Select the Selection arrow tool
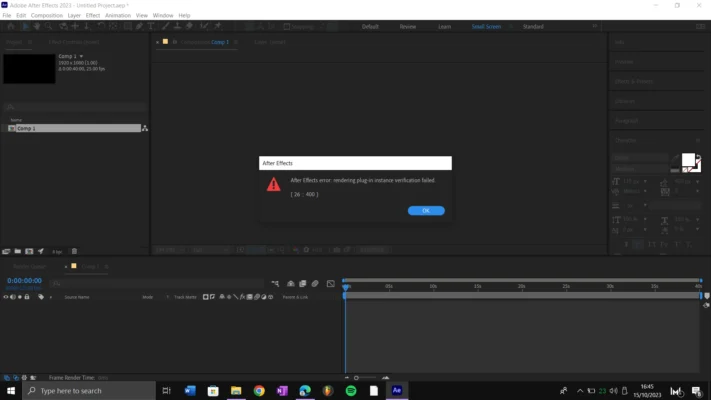Image resolution: width=711 pixels, height=400 pixels. (25, 26)
